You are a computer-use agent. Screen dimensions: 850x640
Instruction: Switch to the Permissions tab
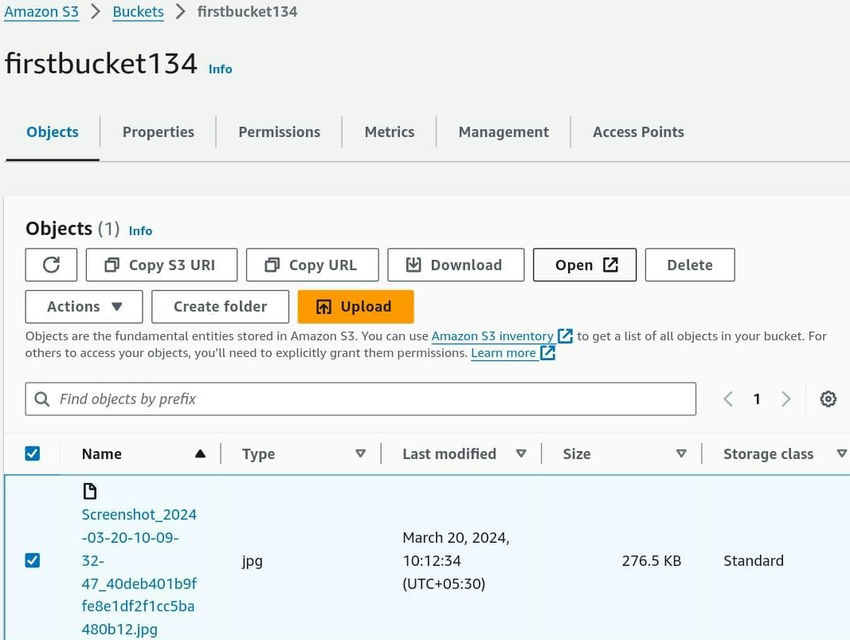pos(279,132)
